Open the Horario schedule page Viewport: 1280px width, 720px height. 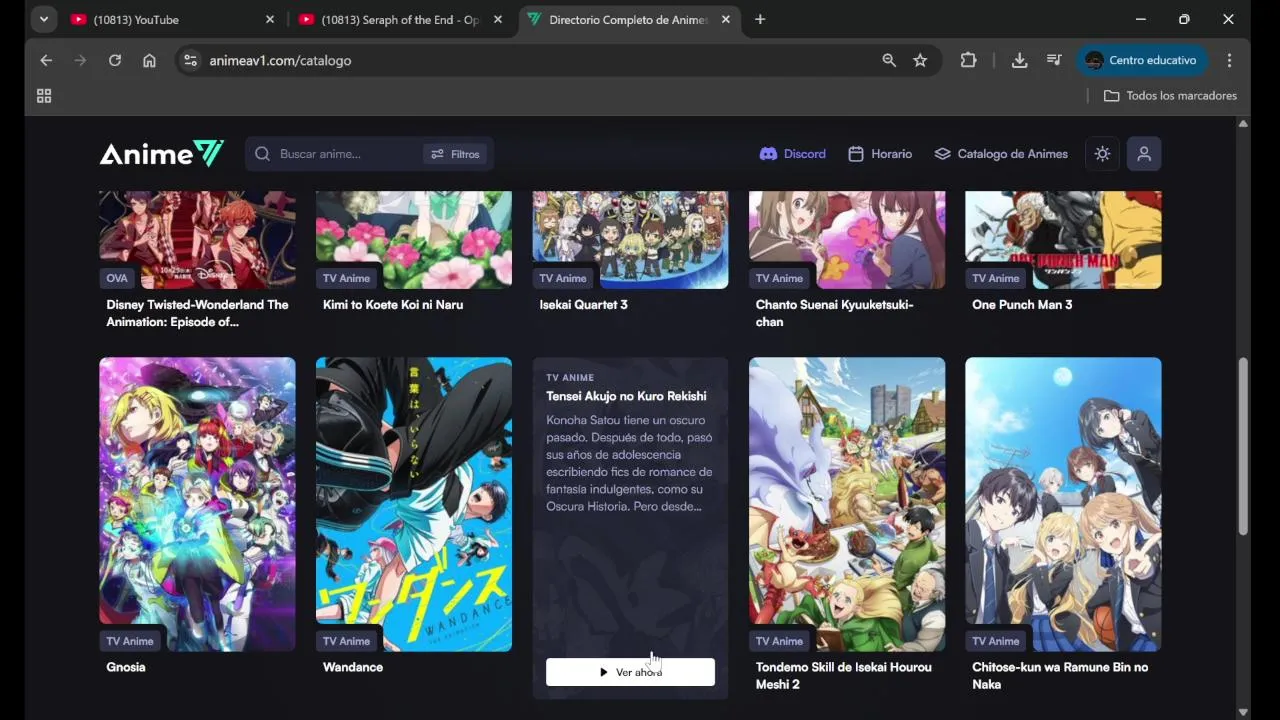pos(880,154)
